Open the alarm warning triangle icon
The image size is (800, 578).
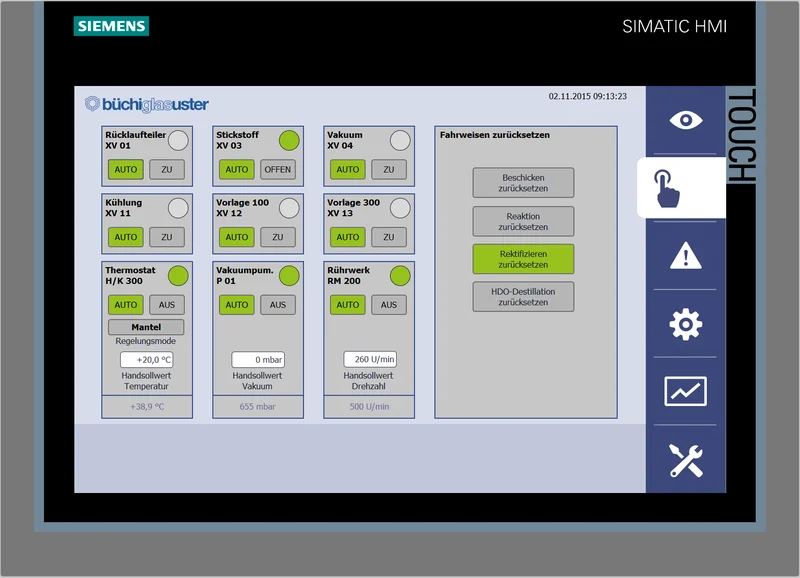point(685,256)
